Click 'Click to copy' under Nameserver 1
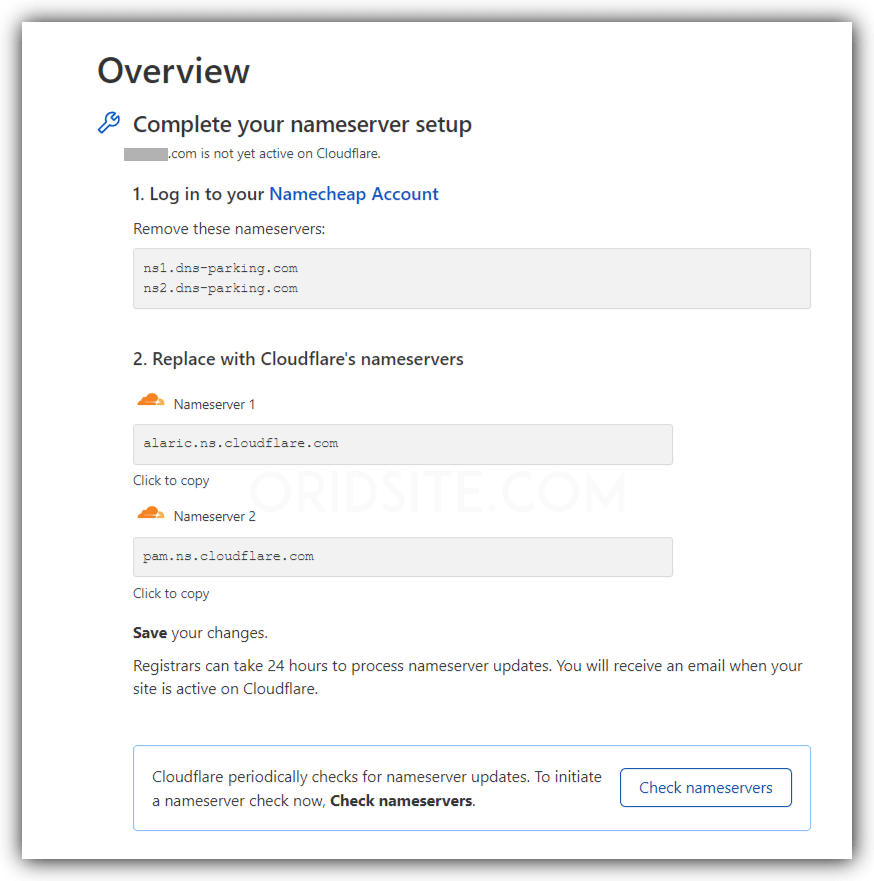This screenshot has height=881, width=874. tap(171, 480)
